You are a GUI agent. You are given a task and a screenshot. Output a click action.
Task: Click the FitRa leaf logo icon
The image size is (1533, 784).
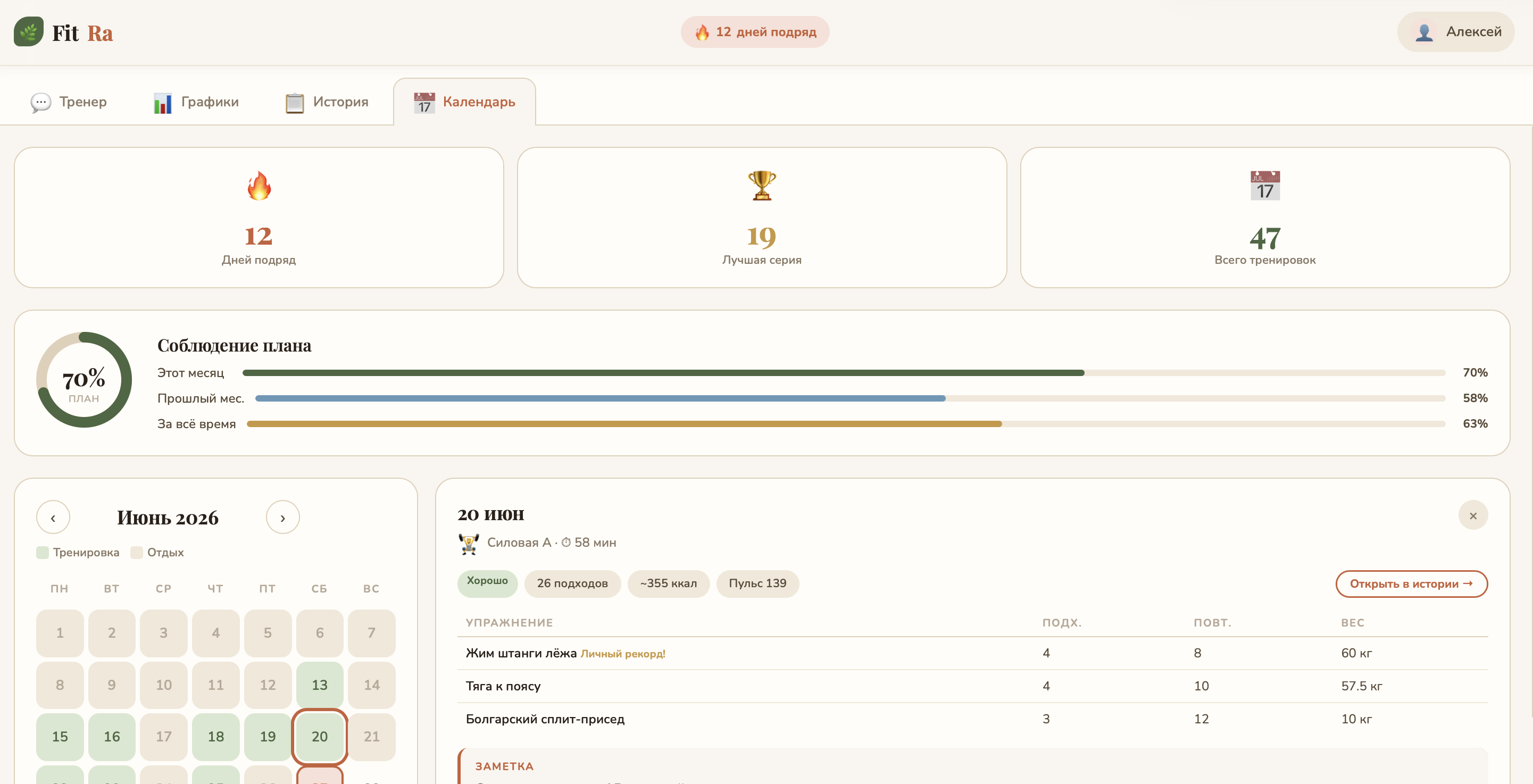pyautogui.click(x=29, y=32)
